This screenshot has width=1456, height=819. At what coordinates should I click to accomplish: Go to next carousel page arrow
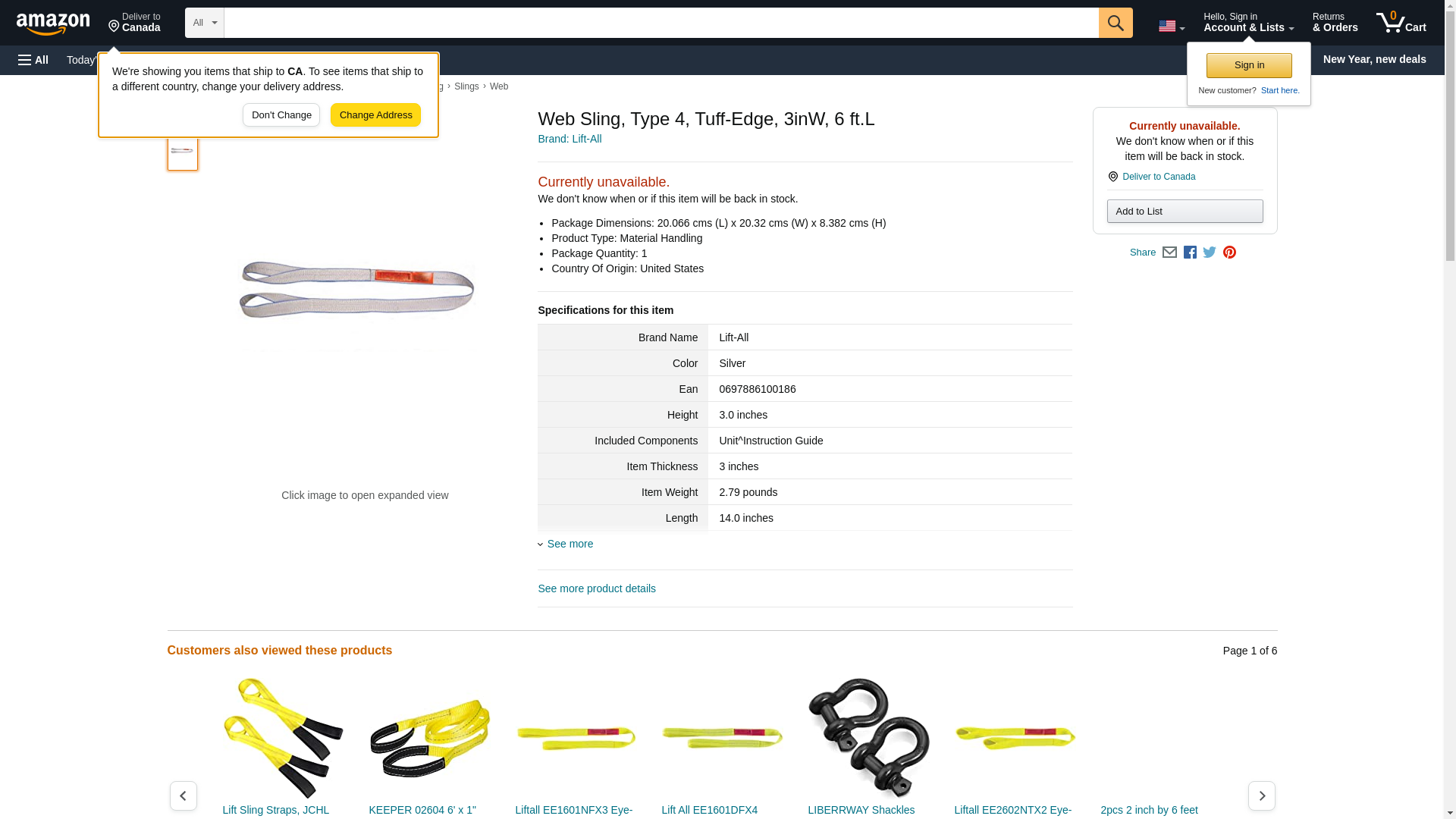click(1261, 795)
